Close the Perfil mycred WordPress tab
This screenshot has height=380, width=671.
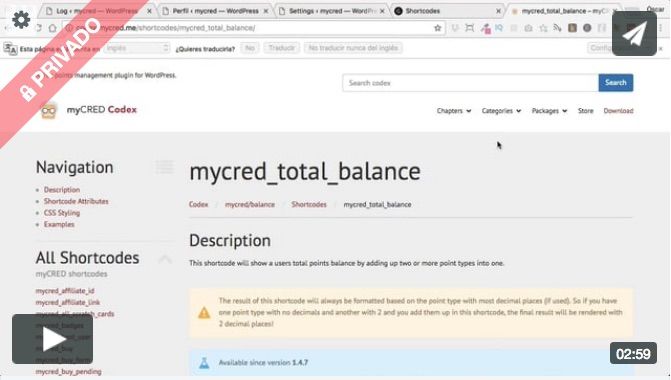[266, 11]
